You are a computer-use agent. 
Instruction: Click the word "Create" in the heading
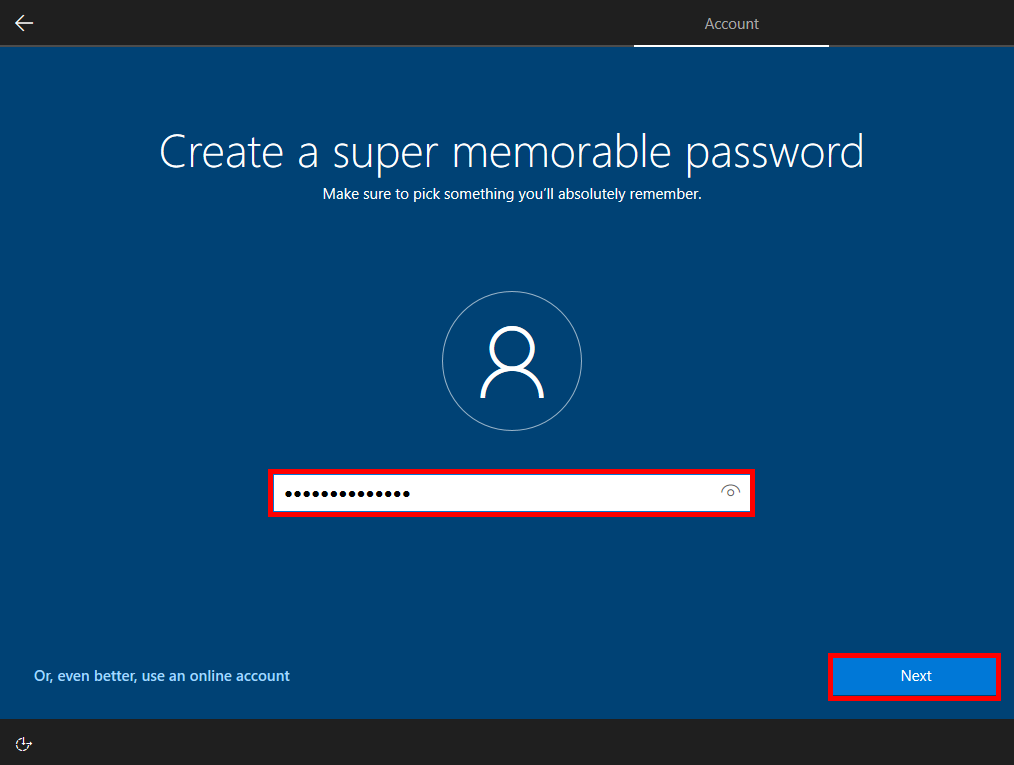[222, 152]
